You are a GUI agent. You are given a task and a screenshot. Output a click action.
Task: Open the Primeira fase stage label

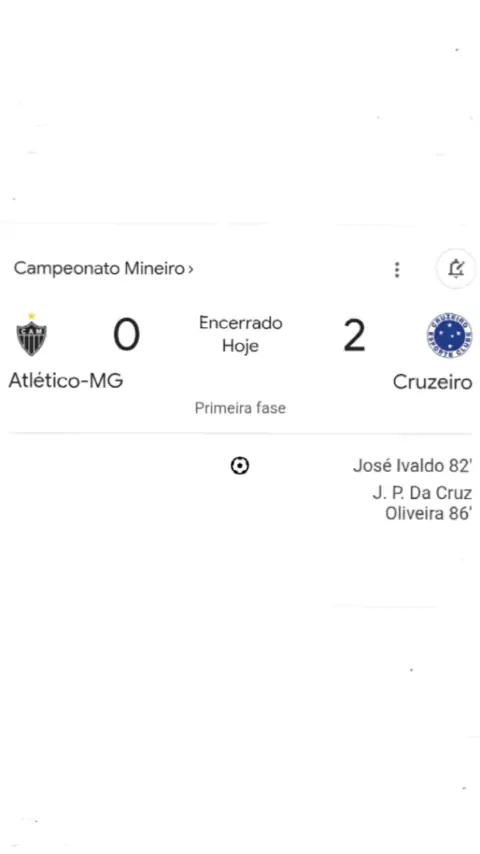click(240, 408)
